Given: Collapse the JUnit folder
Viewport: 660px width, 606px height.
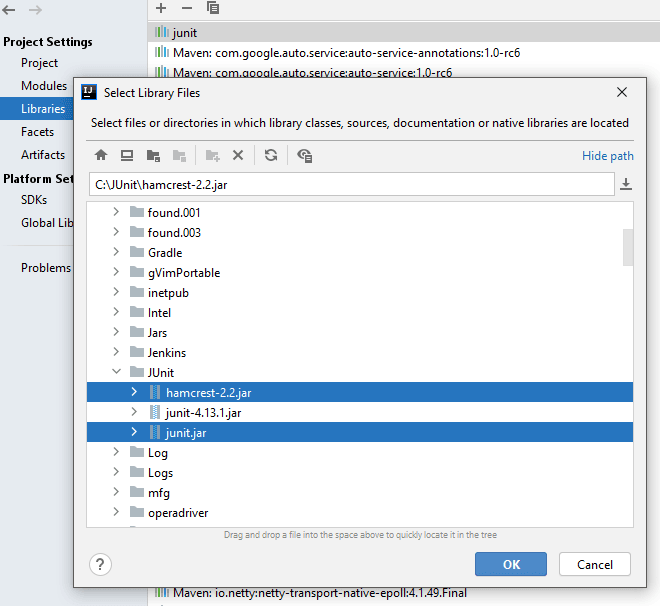Looking at the screenshot, I should [116, 372].
